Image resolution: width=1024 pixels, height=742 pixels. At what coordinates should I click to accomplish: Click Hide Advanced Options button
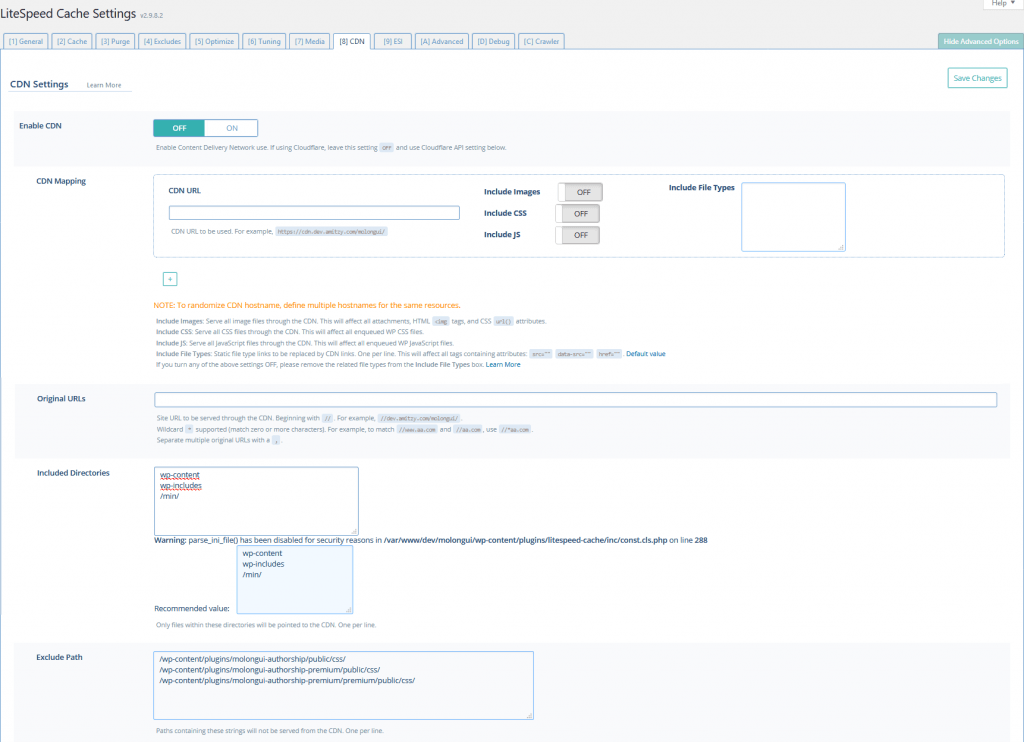tap(980, 41)
